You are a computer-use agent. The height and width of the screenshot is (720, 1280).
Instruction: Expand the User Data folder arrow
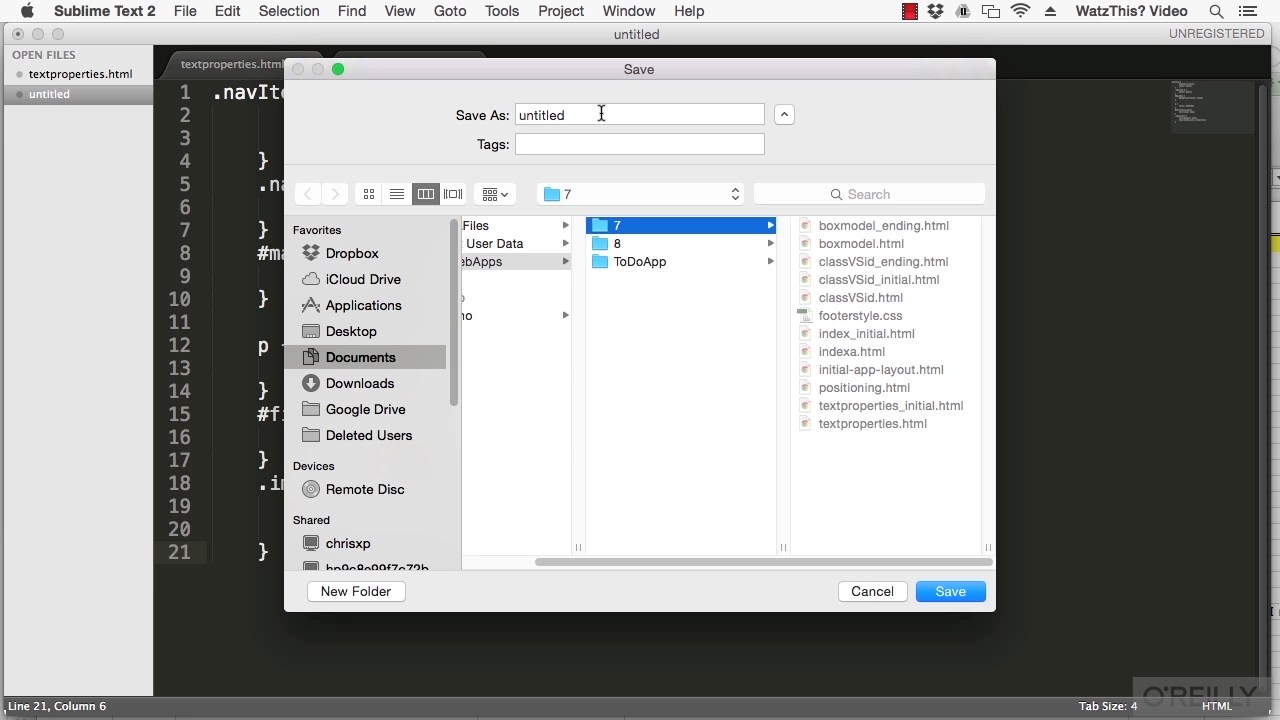[566, 243]
